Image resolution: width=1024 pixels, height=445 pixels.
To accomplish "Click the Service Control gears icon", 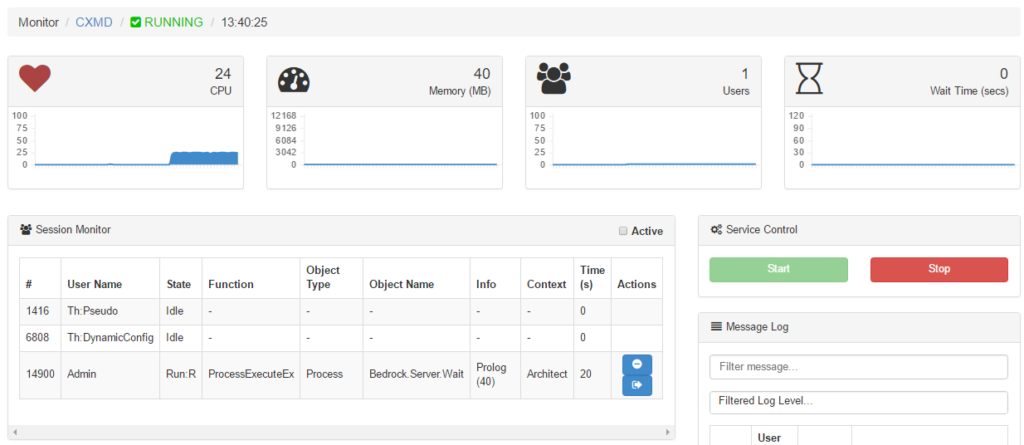I will 716,230.
